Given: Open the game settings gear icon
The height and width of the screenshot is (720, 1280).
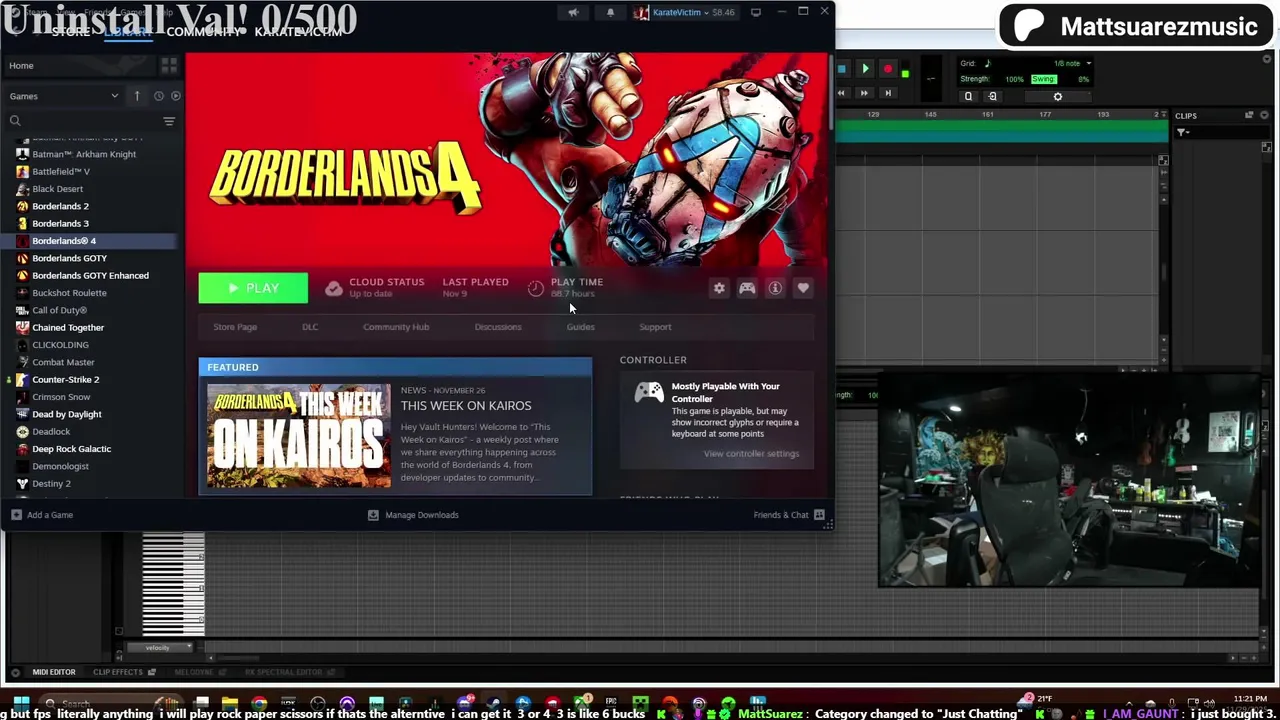Looking at the screenshot, I should [x=719, y=288].
